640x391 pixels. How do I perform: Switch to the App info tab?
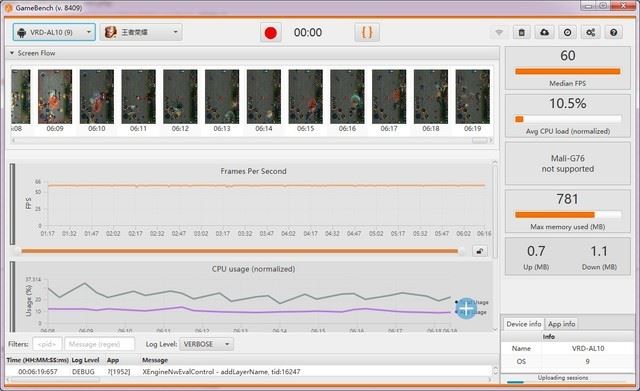[x=561, y=324]
